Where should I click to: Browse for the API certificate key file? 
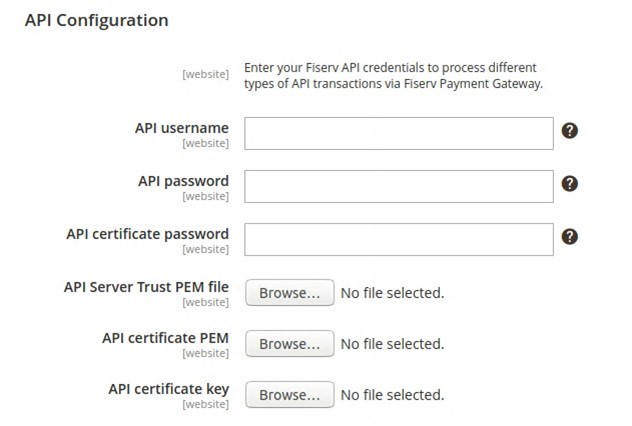(290, 395)
